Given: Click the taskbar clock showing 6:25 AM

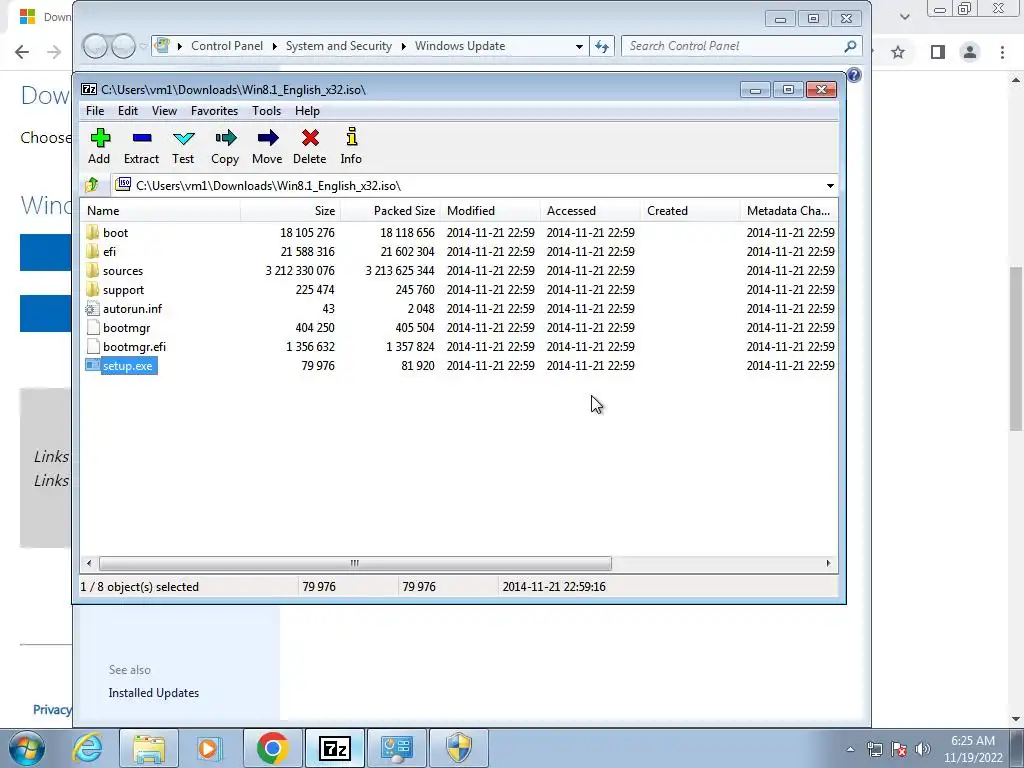Looking at the screenshot, I should coord(972,749).
